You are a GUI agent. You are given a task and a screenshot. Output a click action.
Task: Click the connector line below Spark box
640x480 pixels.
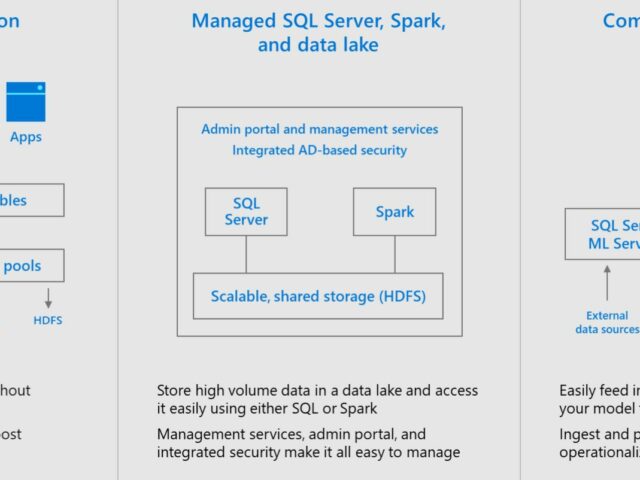(x=394, y=254)
